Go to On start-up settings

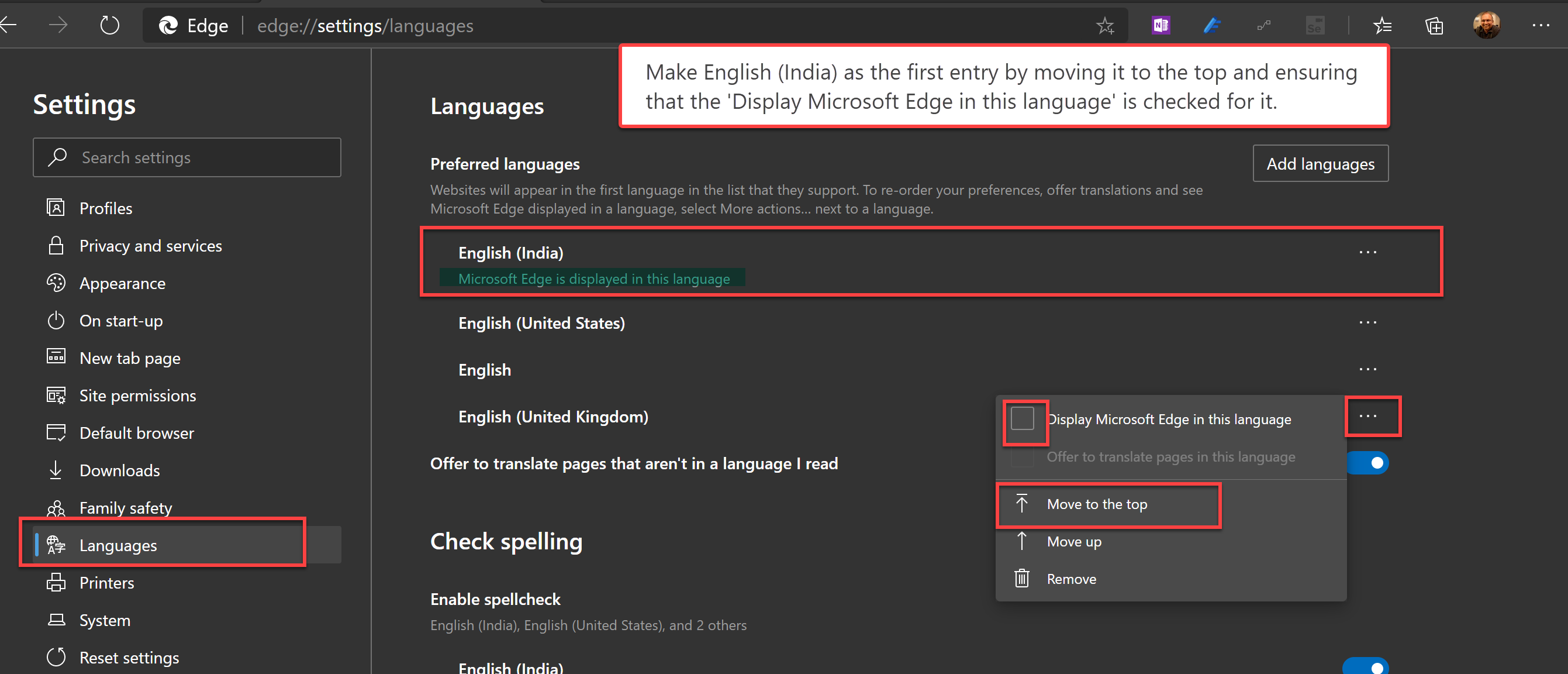[187, 320]
